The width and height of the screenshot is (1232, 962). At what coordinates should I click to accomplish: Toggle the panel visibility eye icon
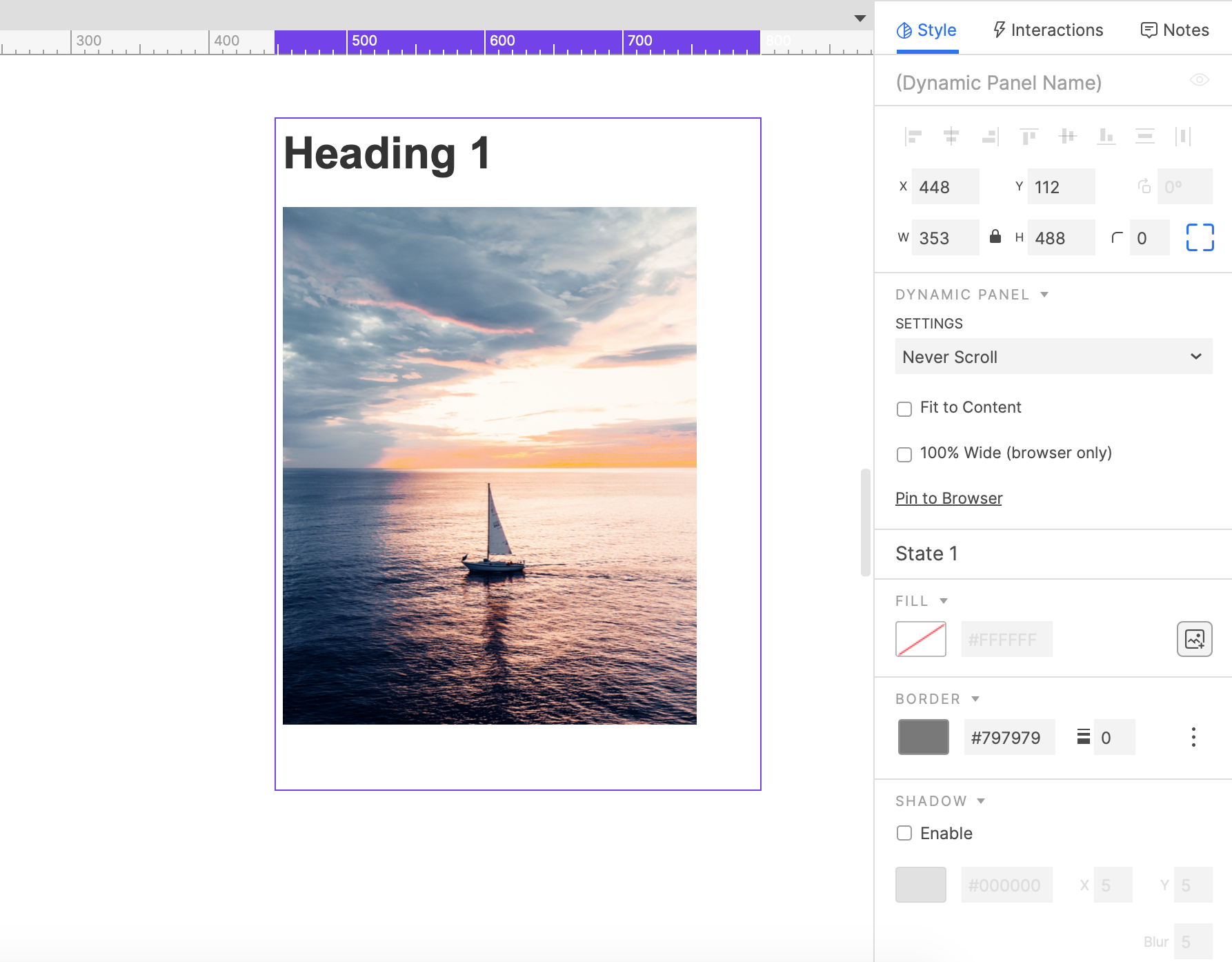coord(1200,80)
